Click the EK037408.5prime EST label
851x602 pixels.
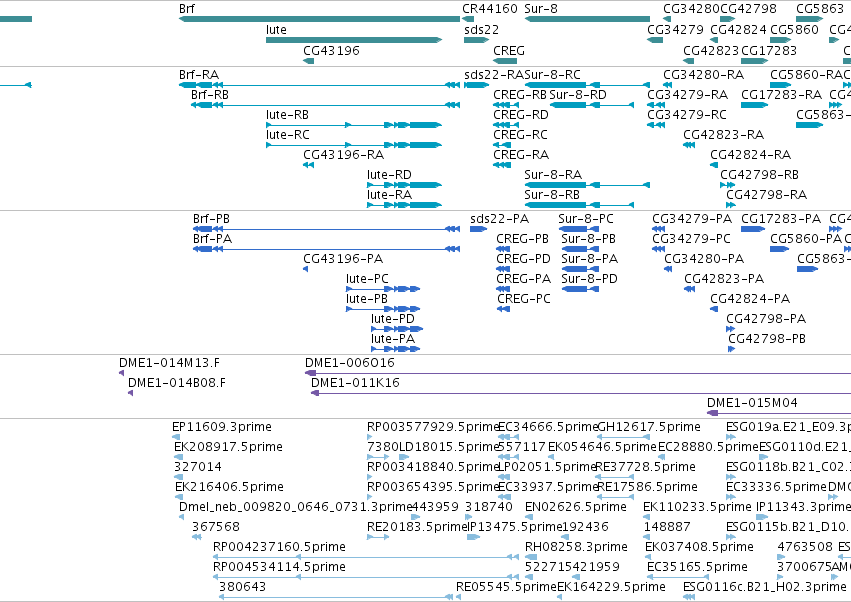[699, 547]
